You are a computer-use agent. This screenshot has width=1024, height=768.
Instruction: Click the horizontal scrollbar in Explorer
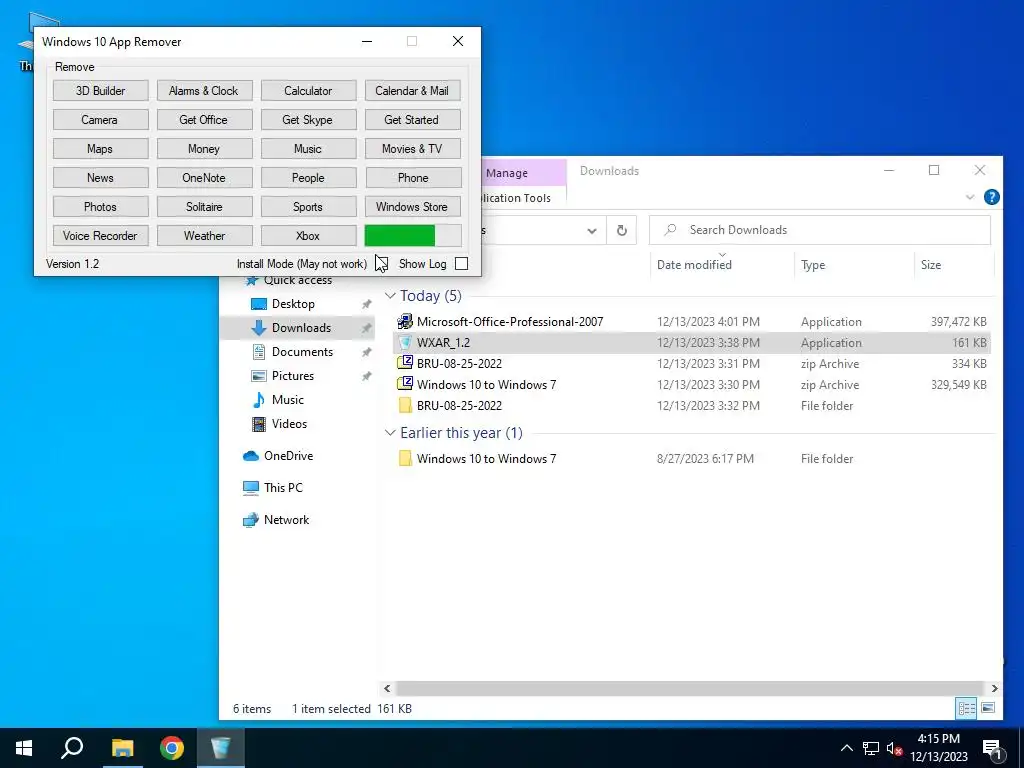coord(690,688)
